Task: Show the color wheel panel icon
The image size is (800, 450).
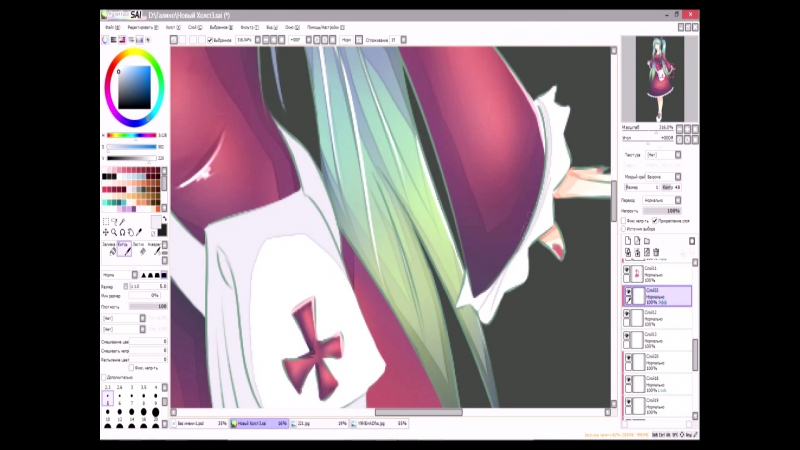Action: (x=105, y=40)
